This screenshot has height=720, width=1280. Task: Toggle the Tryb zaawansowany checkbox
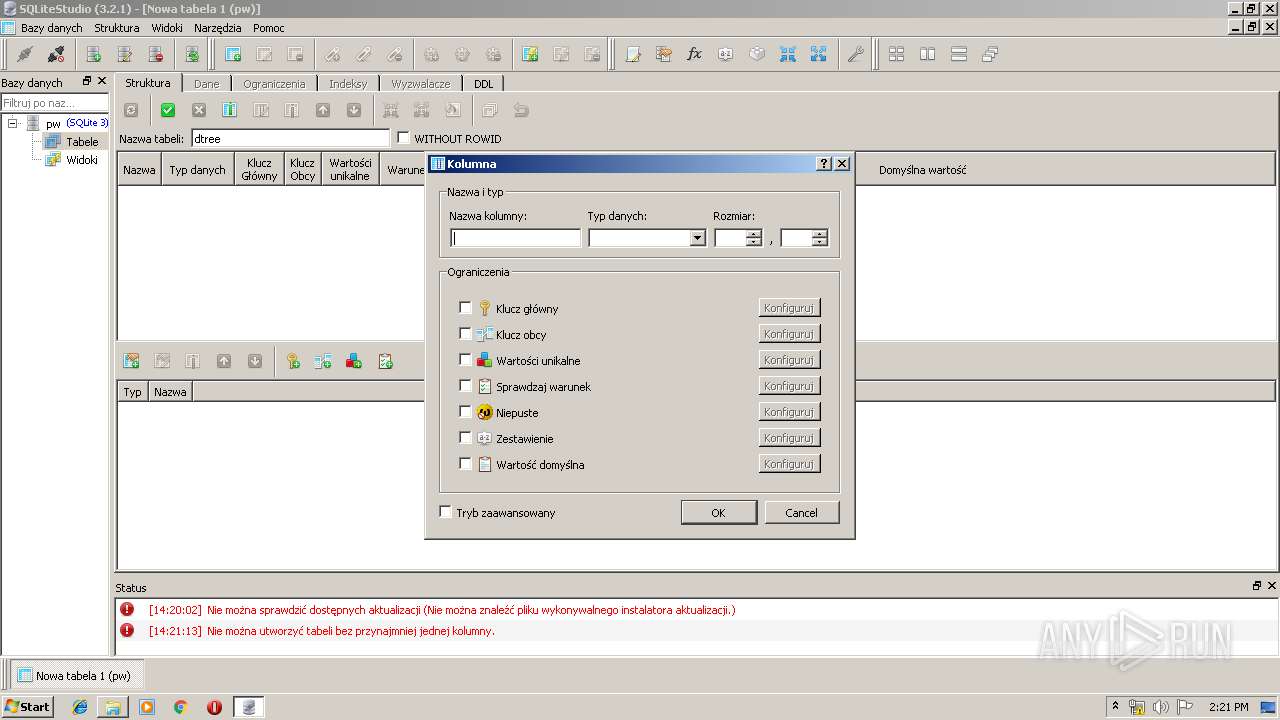coord(446,512)
